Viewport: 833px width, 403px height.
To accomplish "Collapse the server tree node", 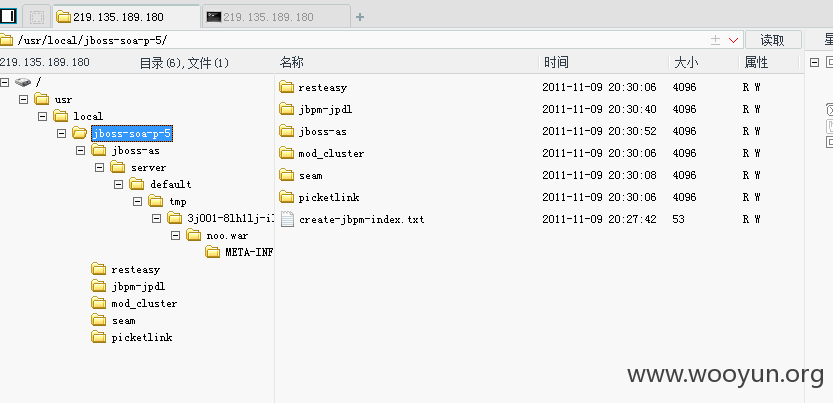I will pyautogui.click(x=100, y=167).
